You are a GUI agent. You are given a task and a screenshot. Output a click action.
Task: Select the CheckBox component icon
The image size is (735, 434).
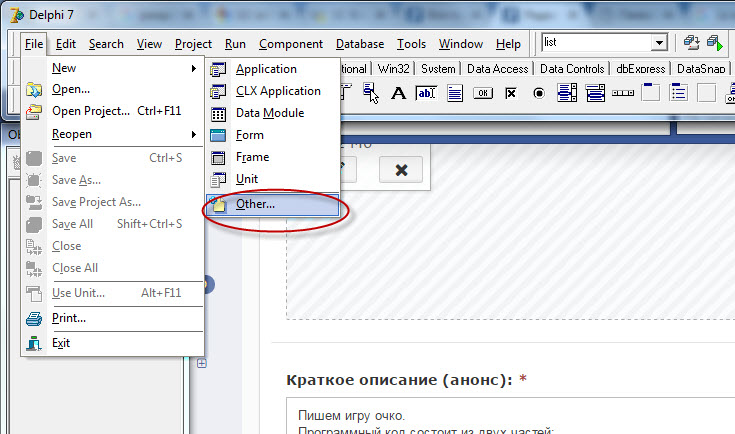click(x=511, y=93)
